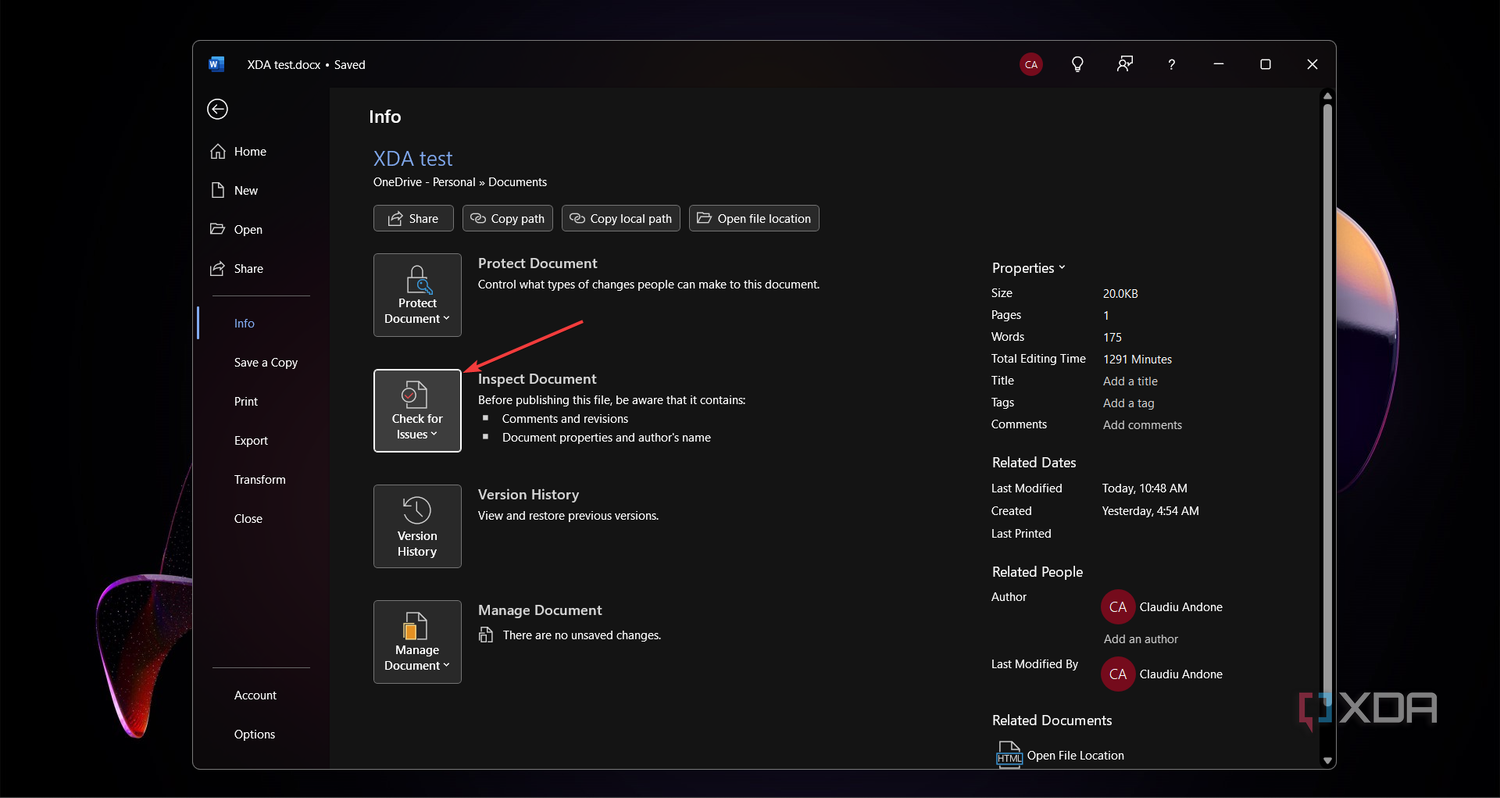Open the feedback icon in title bar

1125,64
